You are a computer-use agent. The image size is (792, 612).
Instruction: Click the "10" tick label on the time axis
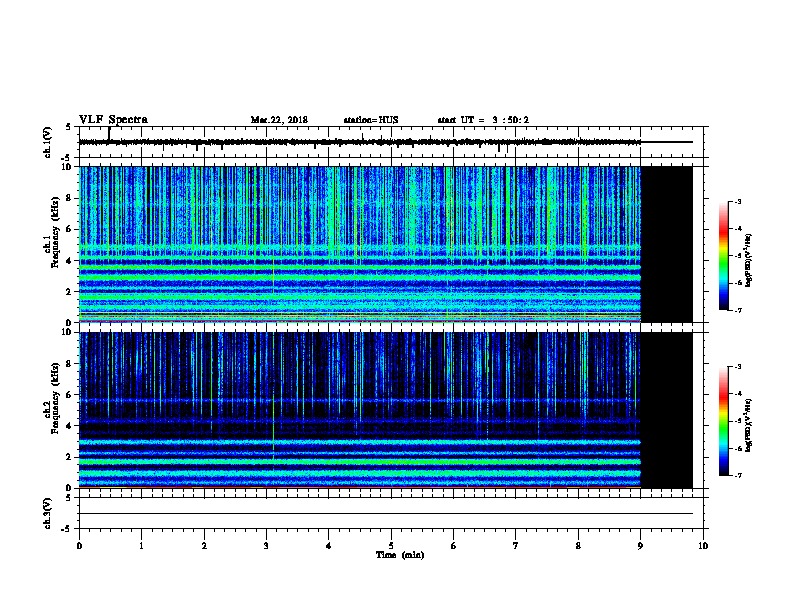coord(703,546)
